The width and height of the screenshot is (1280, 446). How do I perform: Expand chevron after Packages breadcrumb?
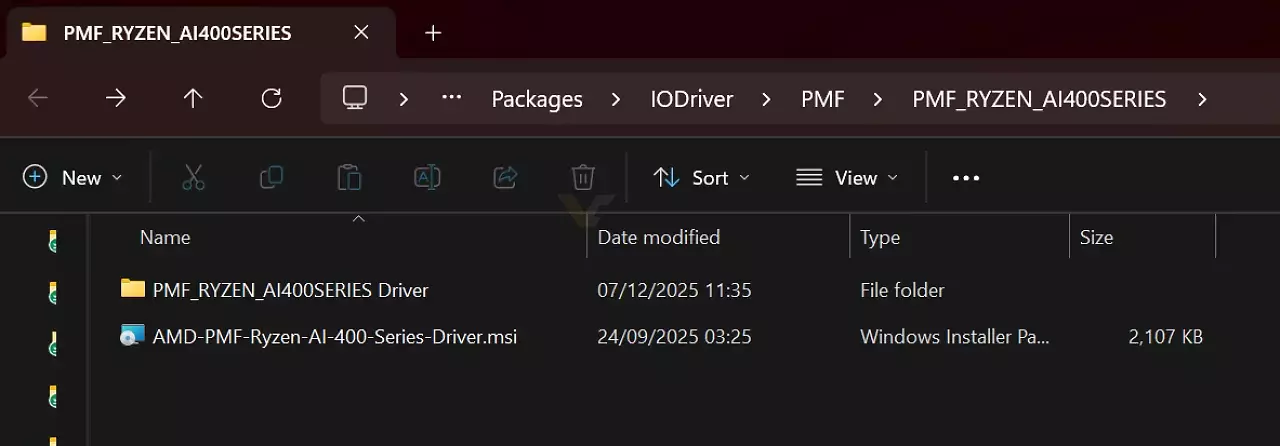click(x=616, y=99)
